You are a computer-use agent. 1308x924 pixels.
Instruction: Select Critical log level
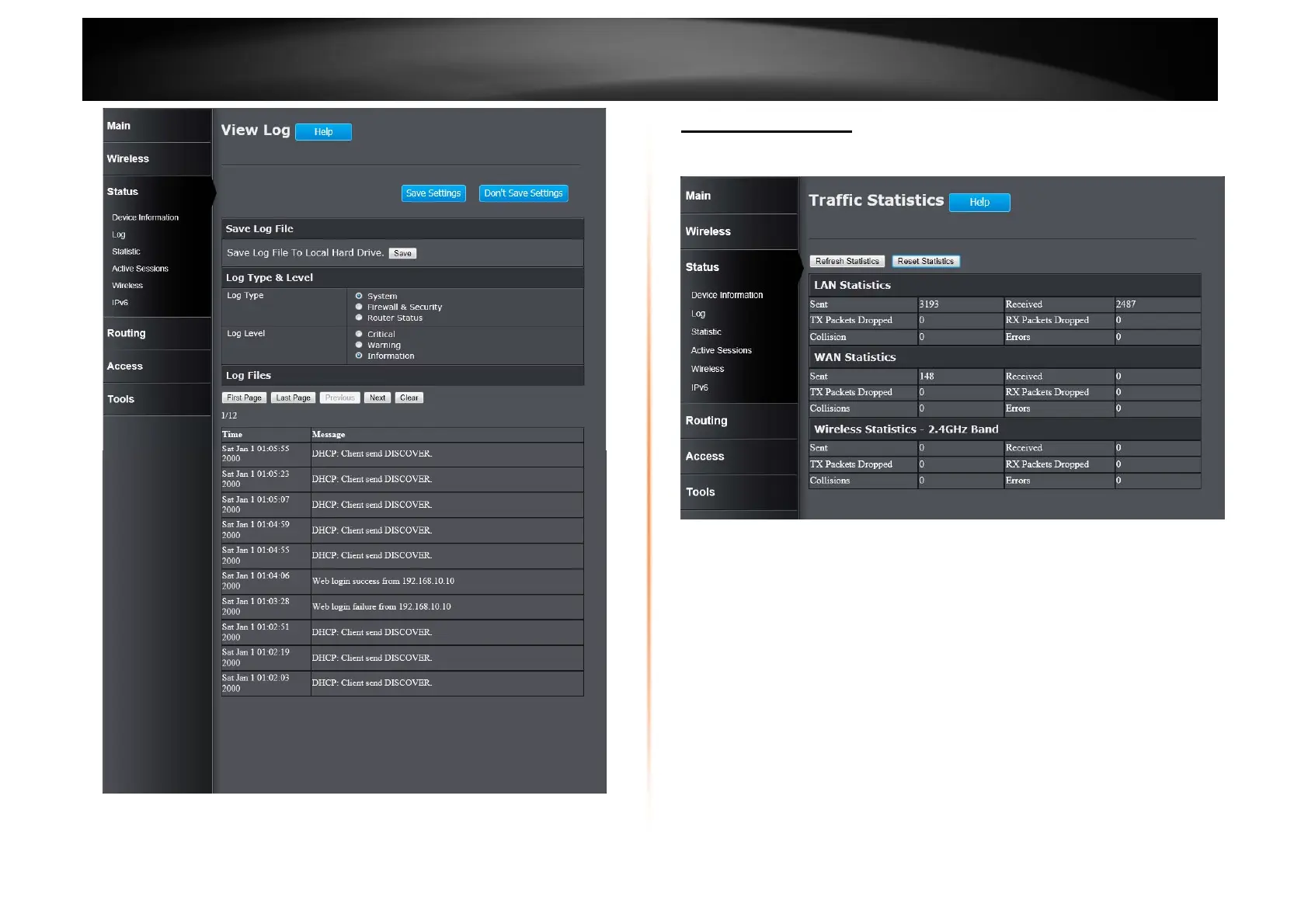359,334
